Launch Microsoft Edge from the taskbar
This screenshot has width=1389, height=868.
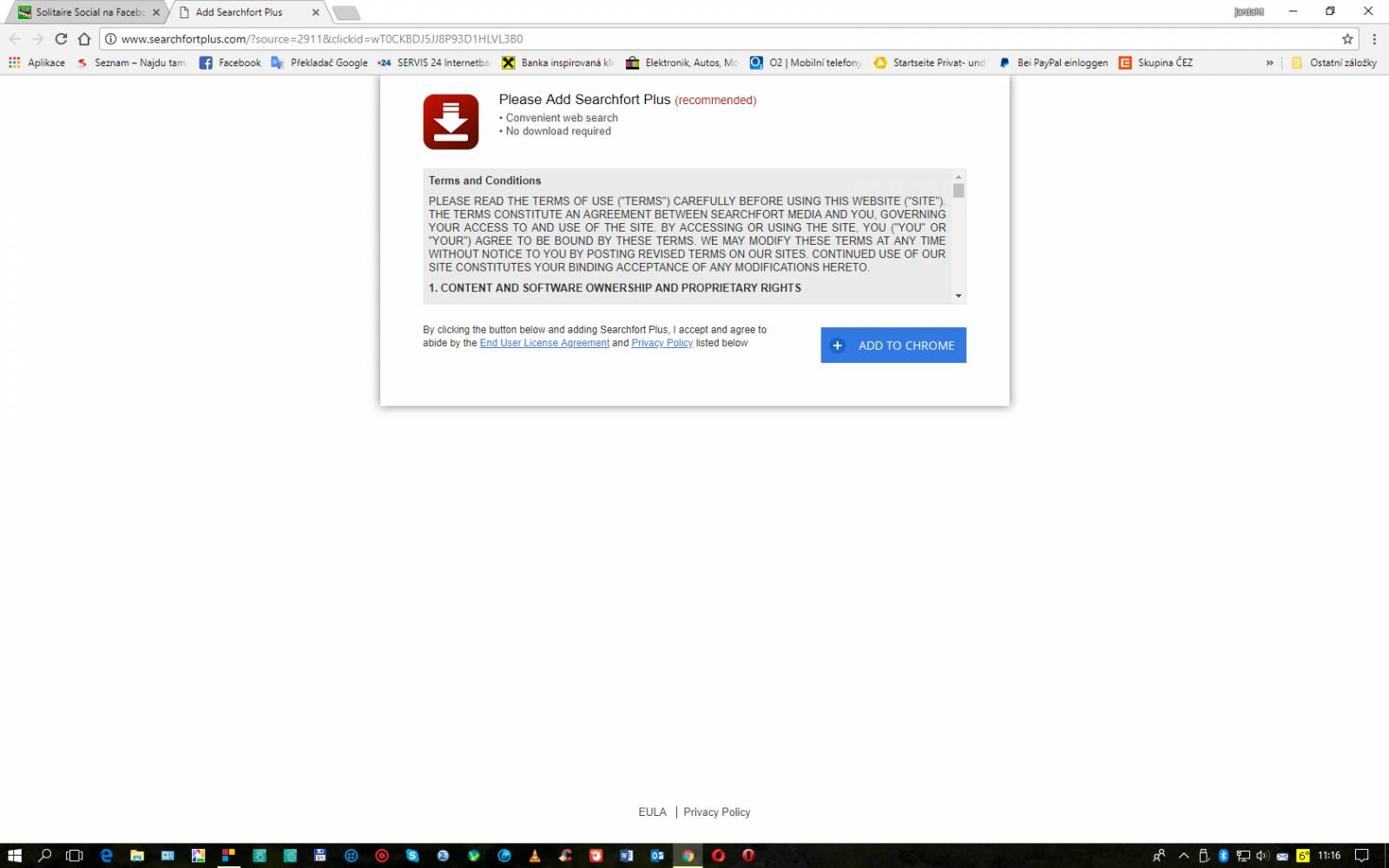tap(106, 855)
